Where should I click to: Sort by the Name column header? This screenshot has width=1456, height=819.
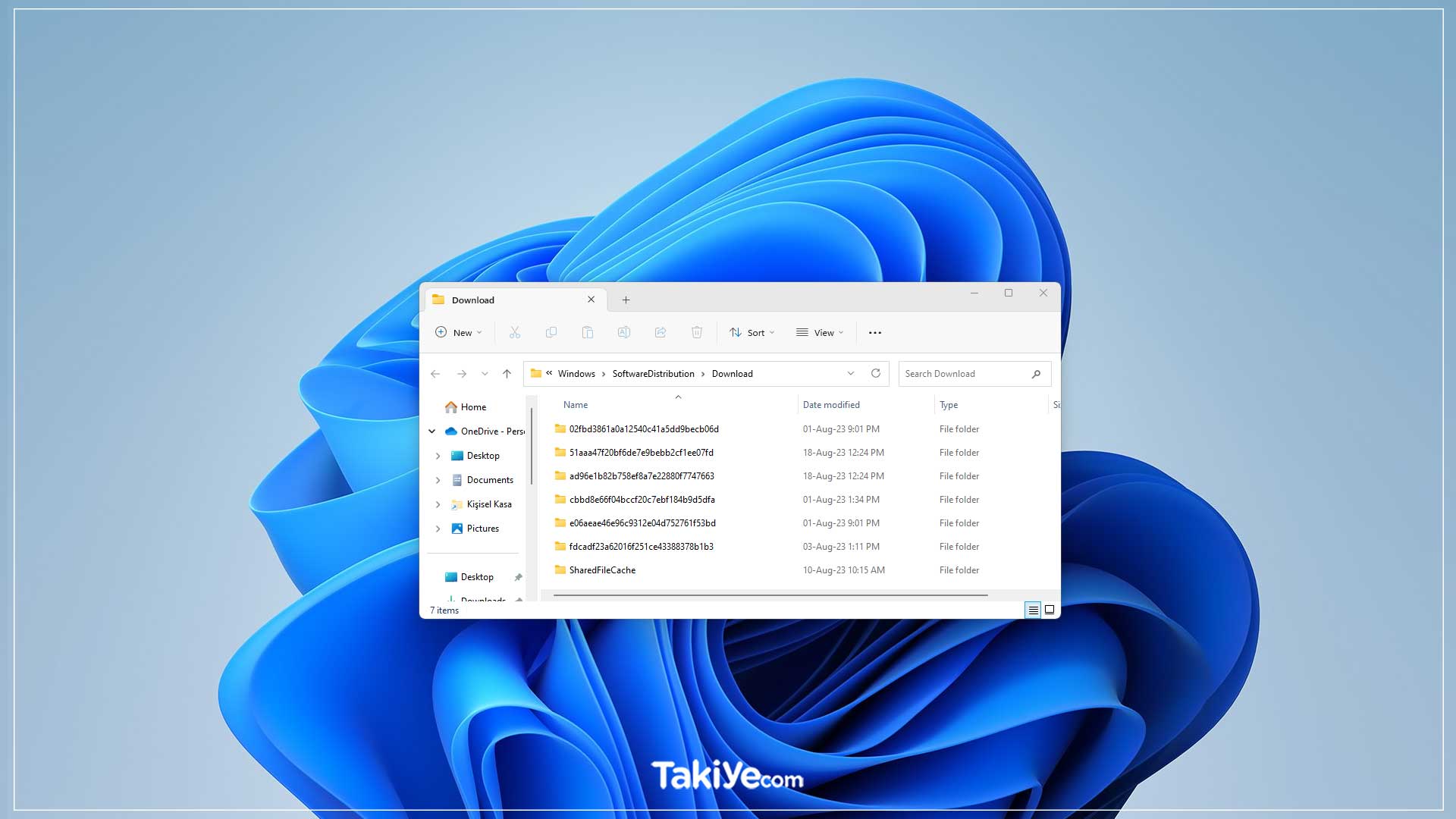tap(576, 405)
